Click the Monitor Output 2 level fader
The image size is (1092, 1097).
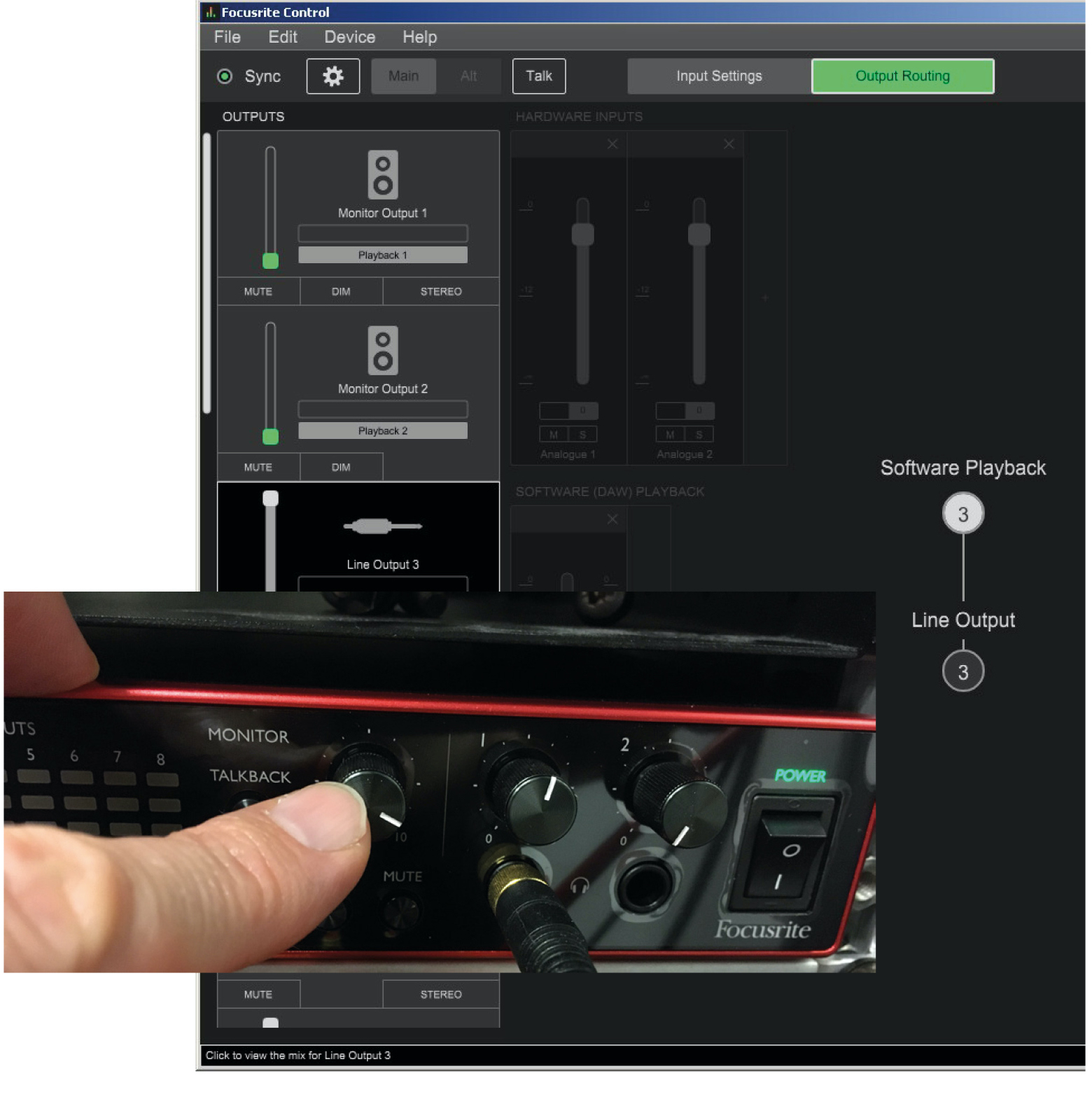(x=270, y=436)
